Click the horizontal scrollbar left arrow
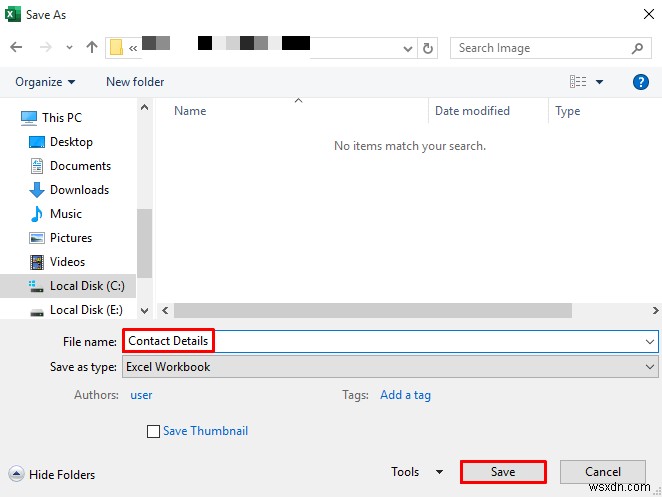Viewport: 662px width, 497px height. point(165,311)
